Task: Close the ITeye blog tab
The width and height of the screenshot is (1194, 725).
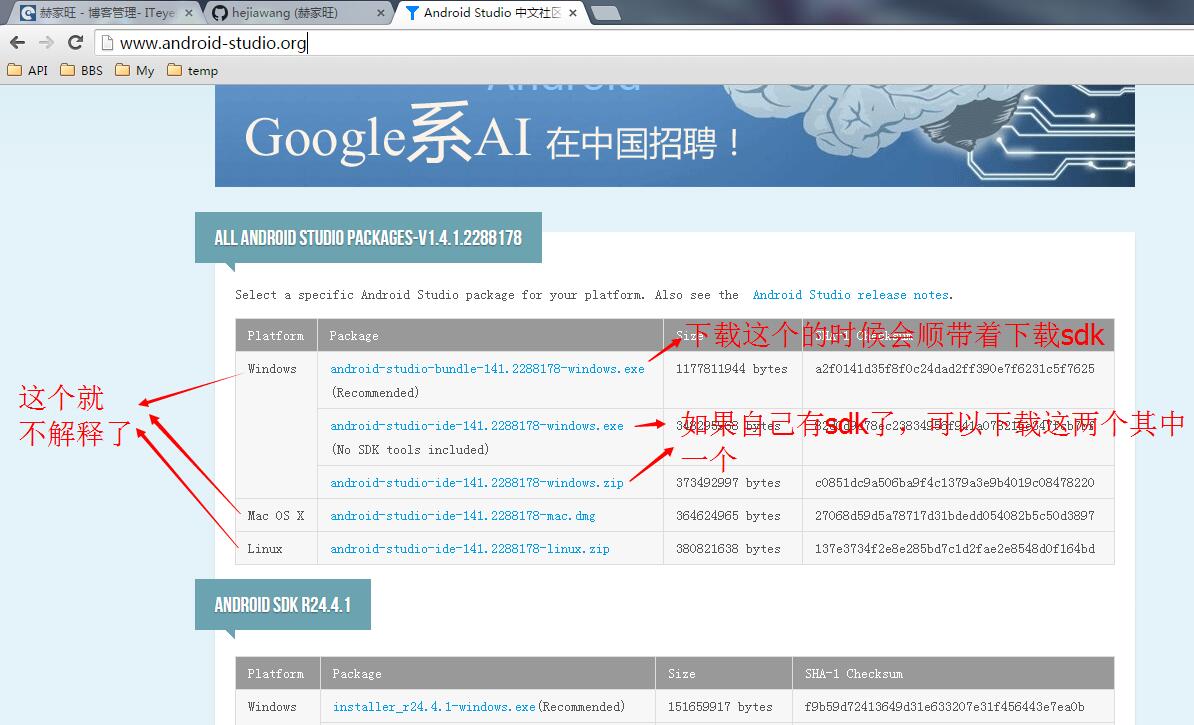Action: coord(189,13)
